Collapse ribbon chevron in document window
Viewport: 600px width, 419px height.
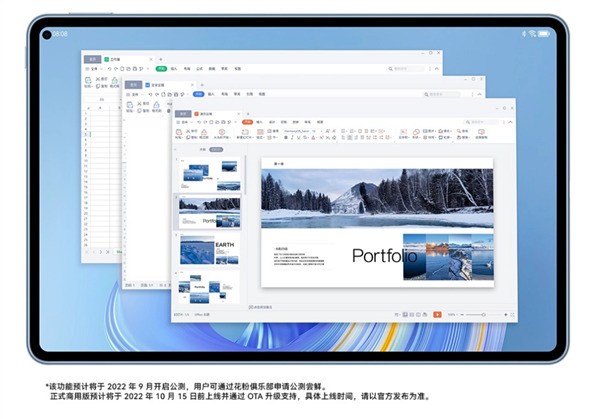(x=479, y=94)
